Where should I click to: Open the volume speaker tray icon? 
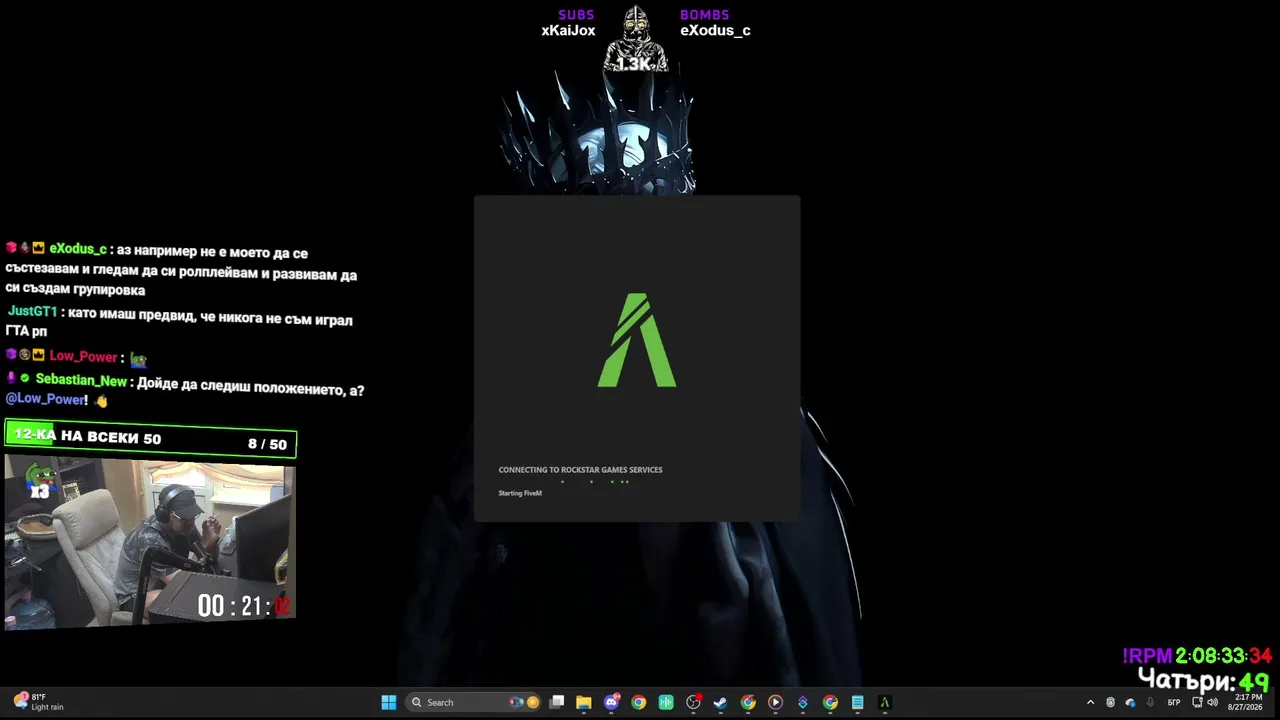pyautogui.click(x=1212, y=702)
